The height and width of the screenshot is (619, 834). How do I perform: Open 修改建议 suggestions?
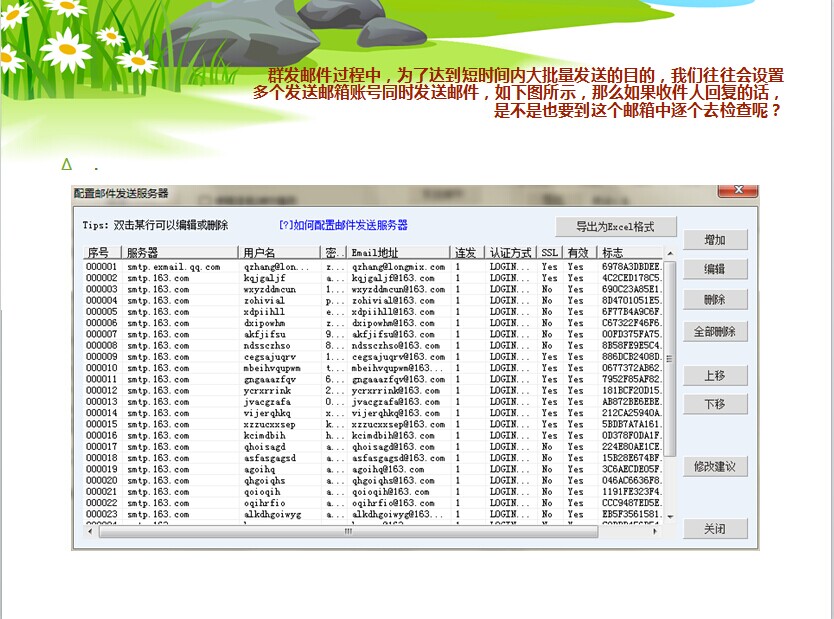tap(714, 466)
